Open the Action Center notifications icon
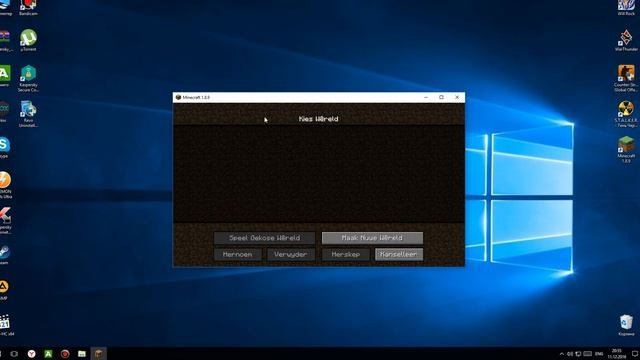 (635, 354)
